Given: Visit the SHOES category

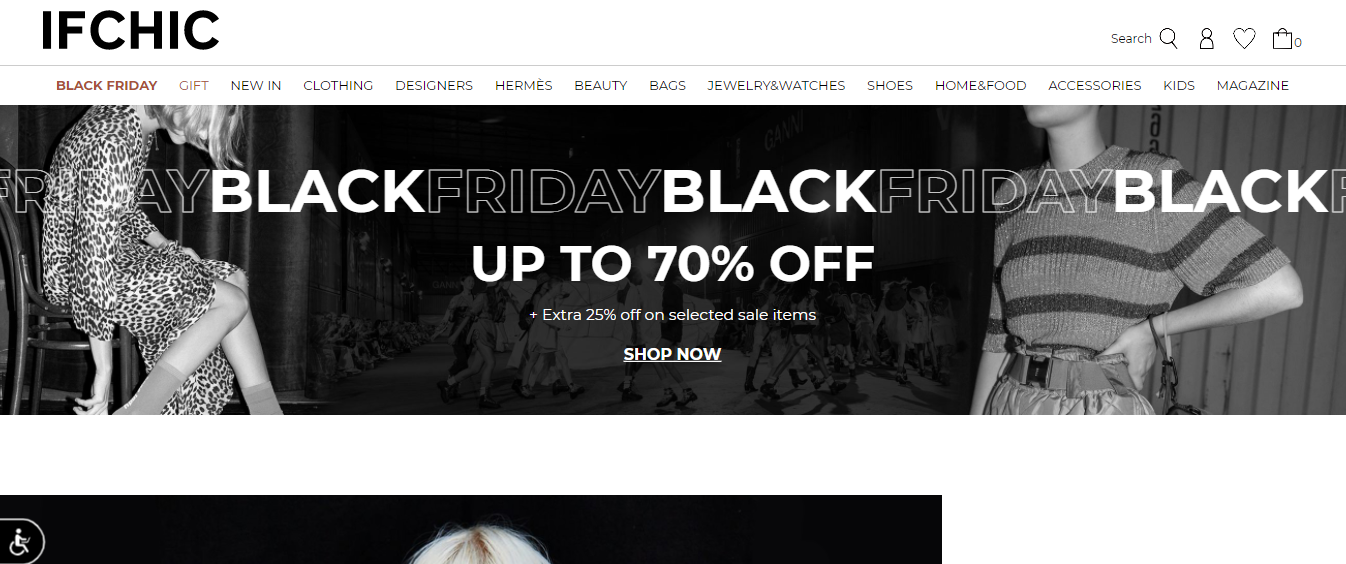Looking at the screenshot, I should pos(890,86).
